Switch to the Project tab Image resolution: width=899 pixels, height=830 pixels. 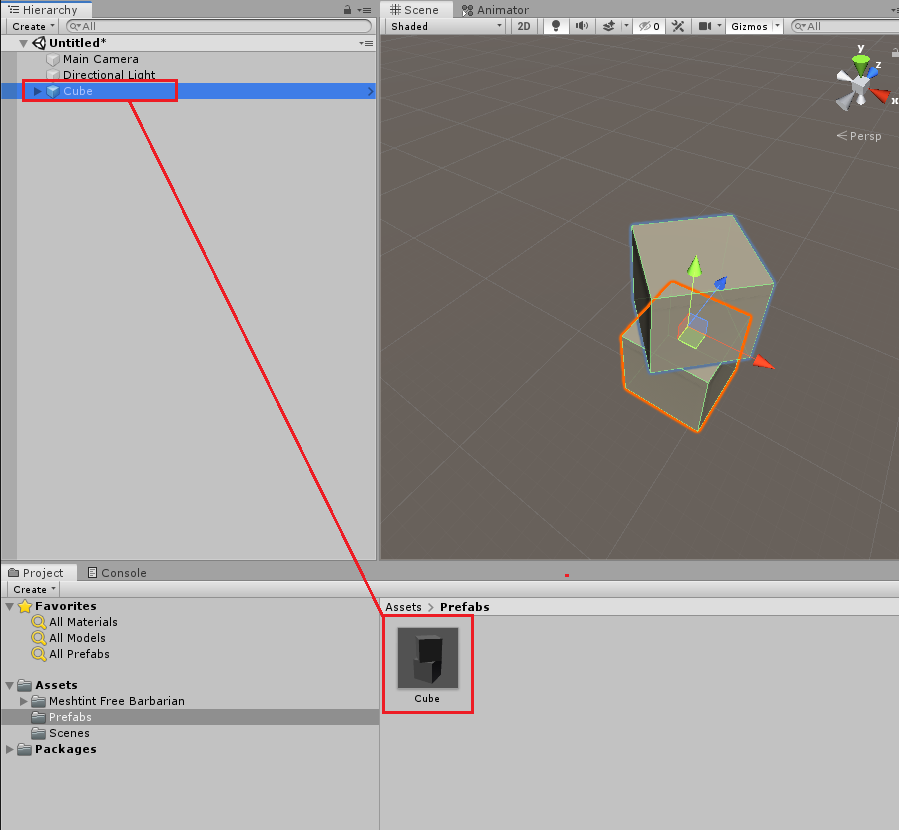[x=37, y=573]
